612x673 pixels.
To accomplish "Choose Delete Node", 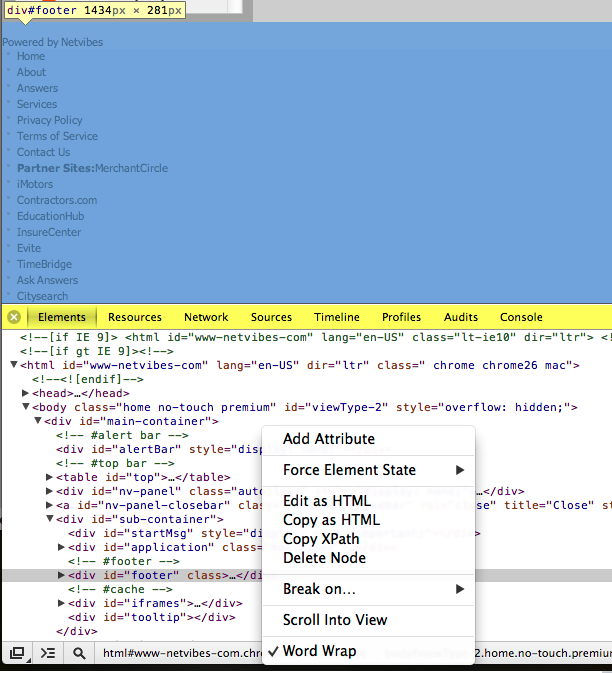I will coord(369,558).
